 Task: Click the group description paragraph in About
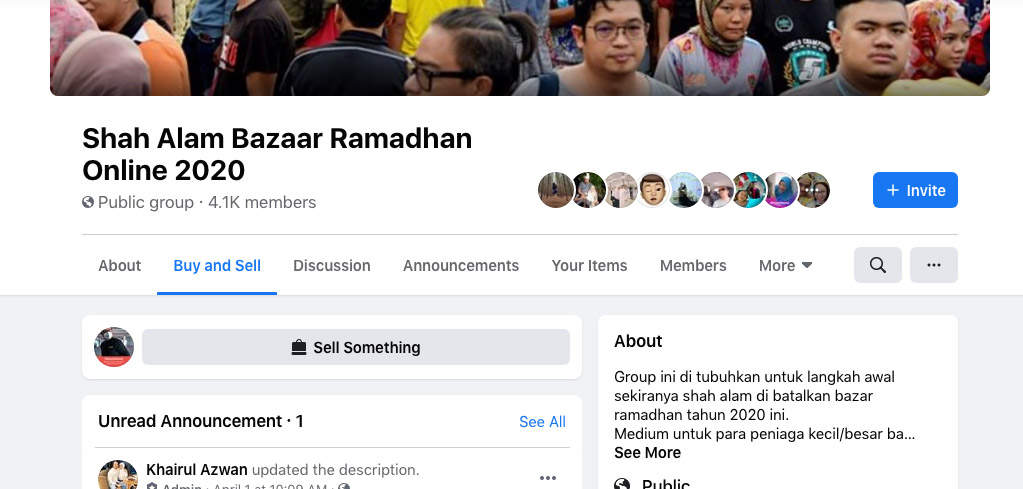pos(765,405)
